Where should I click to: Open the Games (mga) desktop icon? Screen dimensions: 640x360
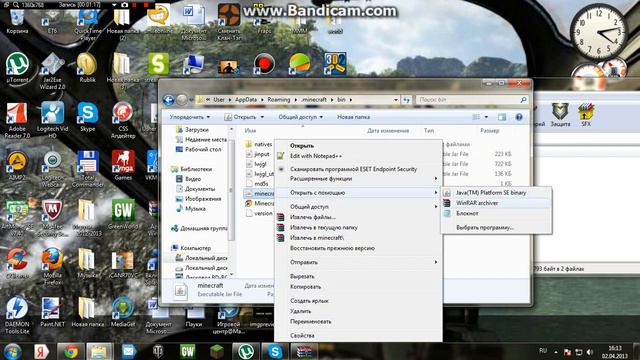coord(123,165)
